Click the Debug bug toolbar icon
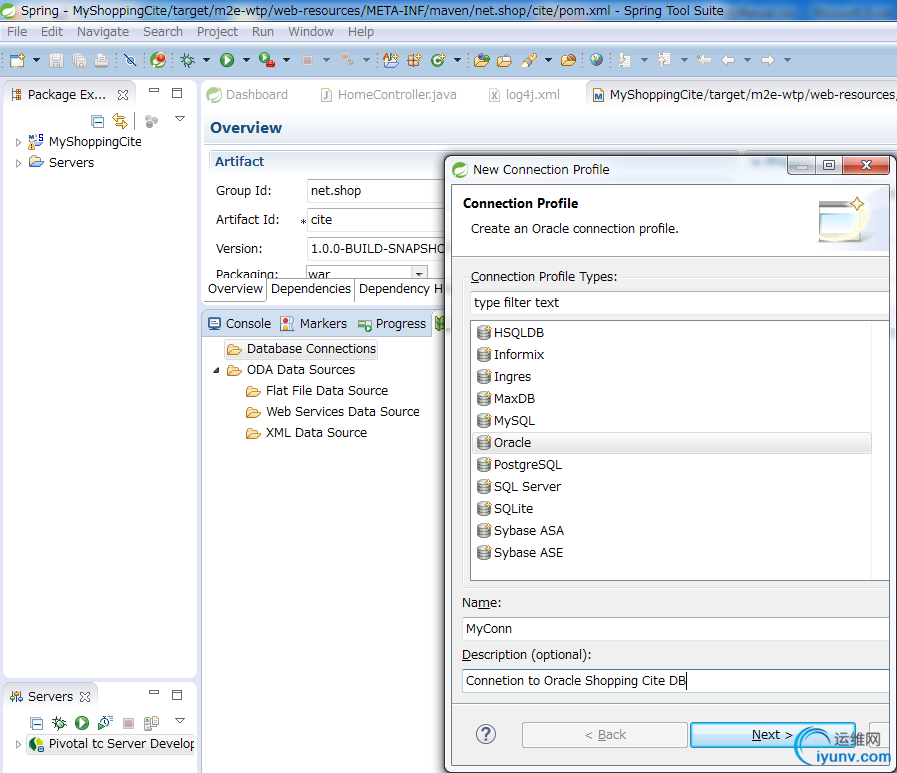897x773 pixels. click(x=188, y=60)
